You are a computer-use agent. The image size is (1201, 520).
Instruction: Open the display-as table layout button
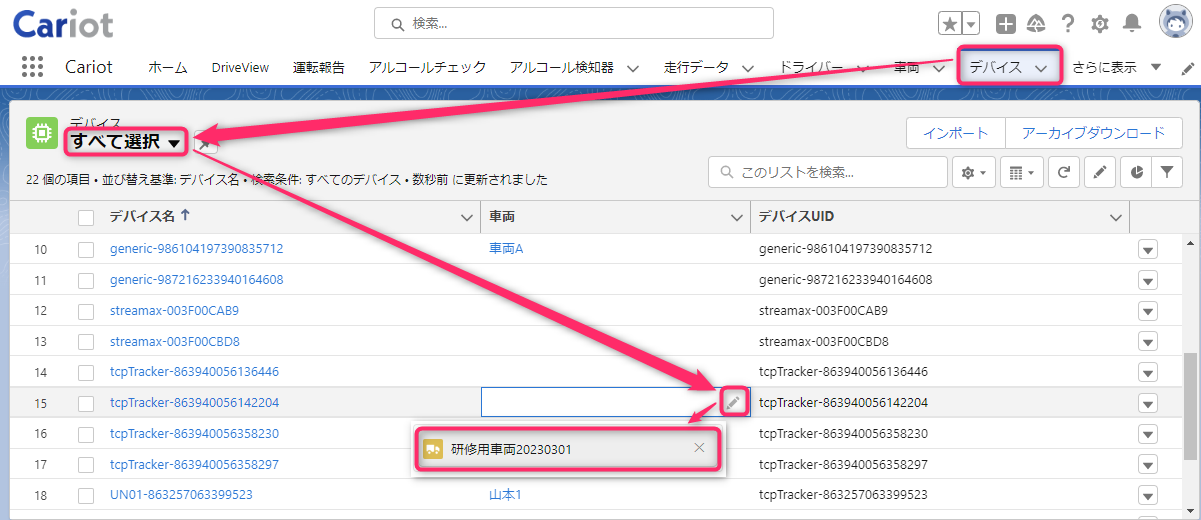click(1021, 172)
